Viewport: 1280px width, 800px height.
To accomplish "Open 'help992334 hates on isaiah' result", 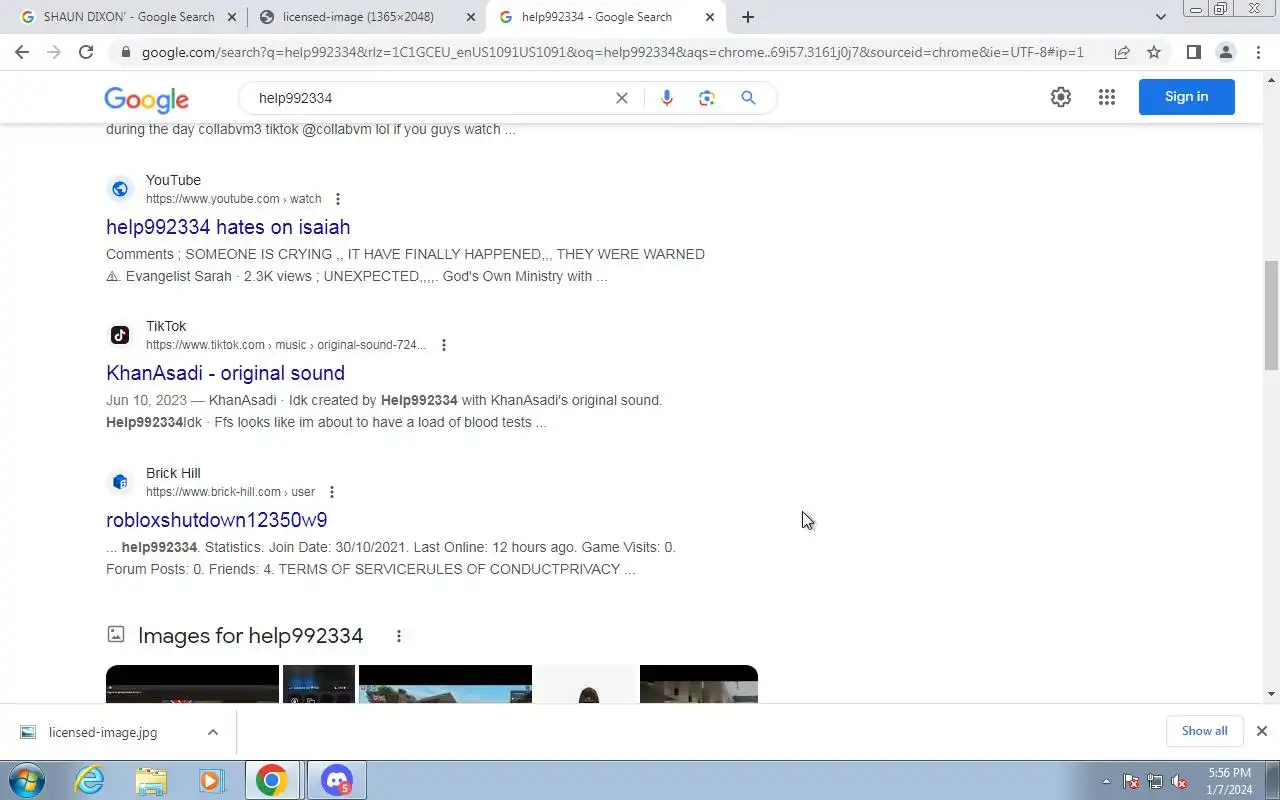I will [228, 227].
